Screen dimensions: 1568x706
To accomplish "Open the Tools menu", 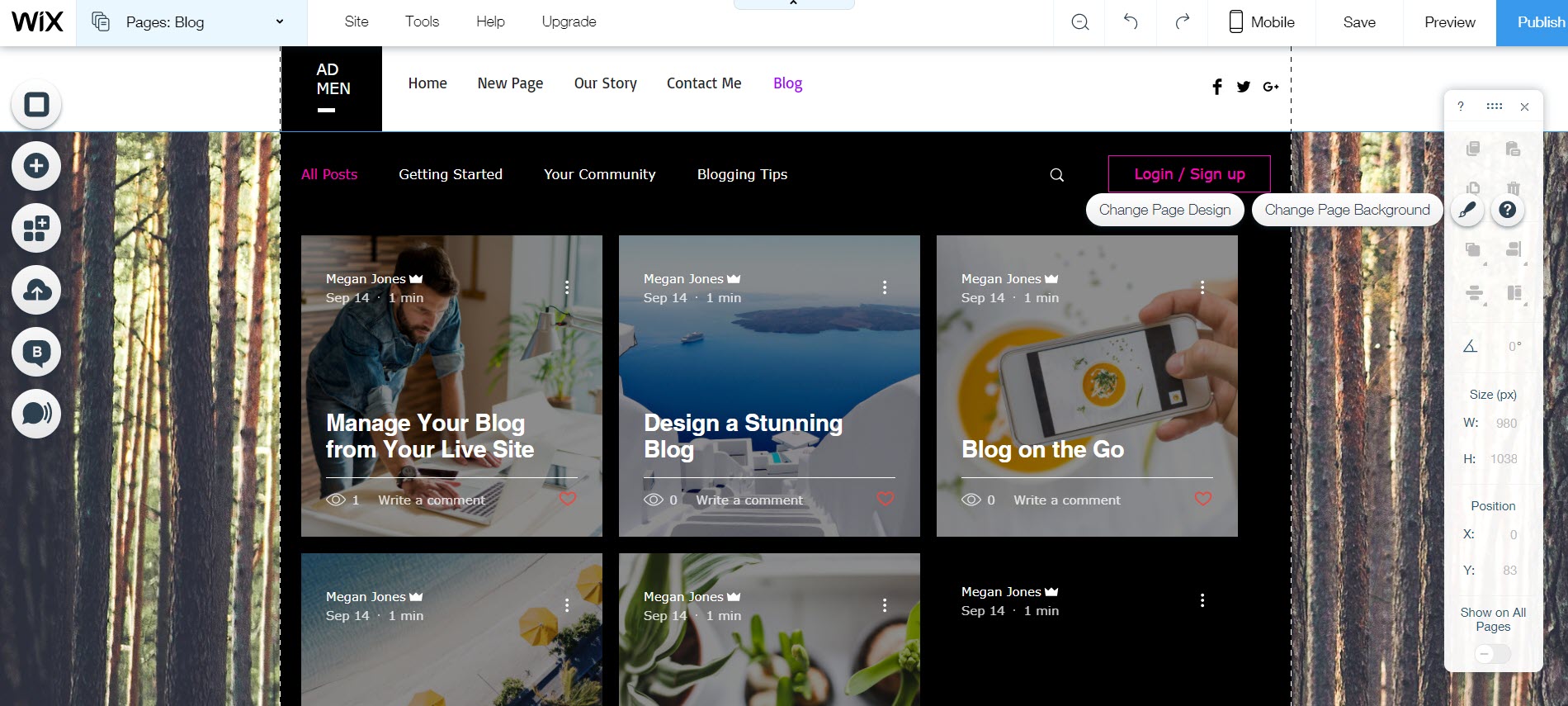I will (422, 21).
